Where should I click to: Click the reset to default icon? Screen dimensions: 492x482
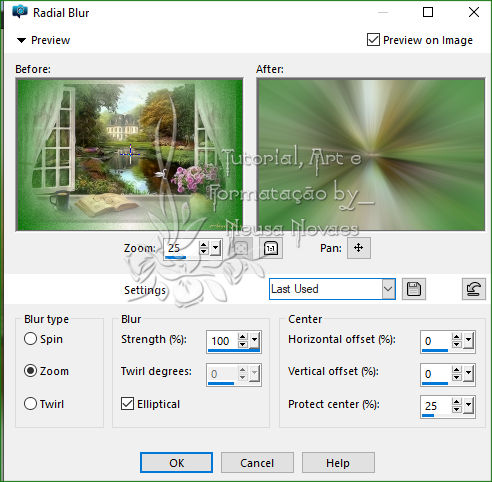click(474, 289)
